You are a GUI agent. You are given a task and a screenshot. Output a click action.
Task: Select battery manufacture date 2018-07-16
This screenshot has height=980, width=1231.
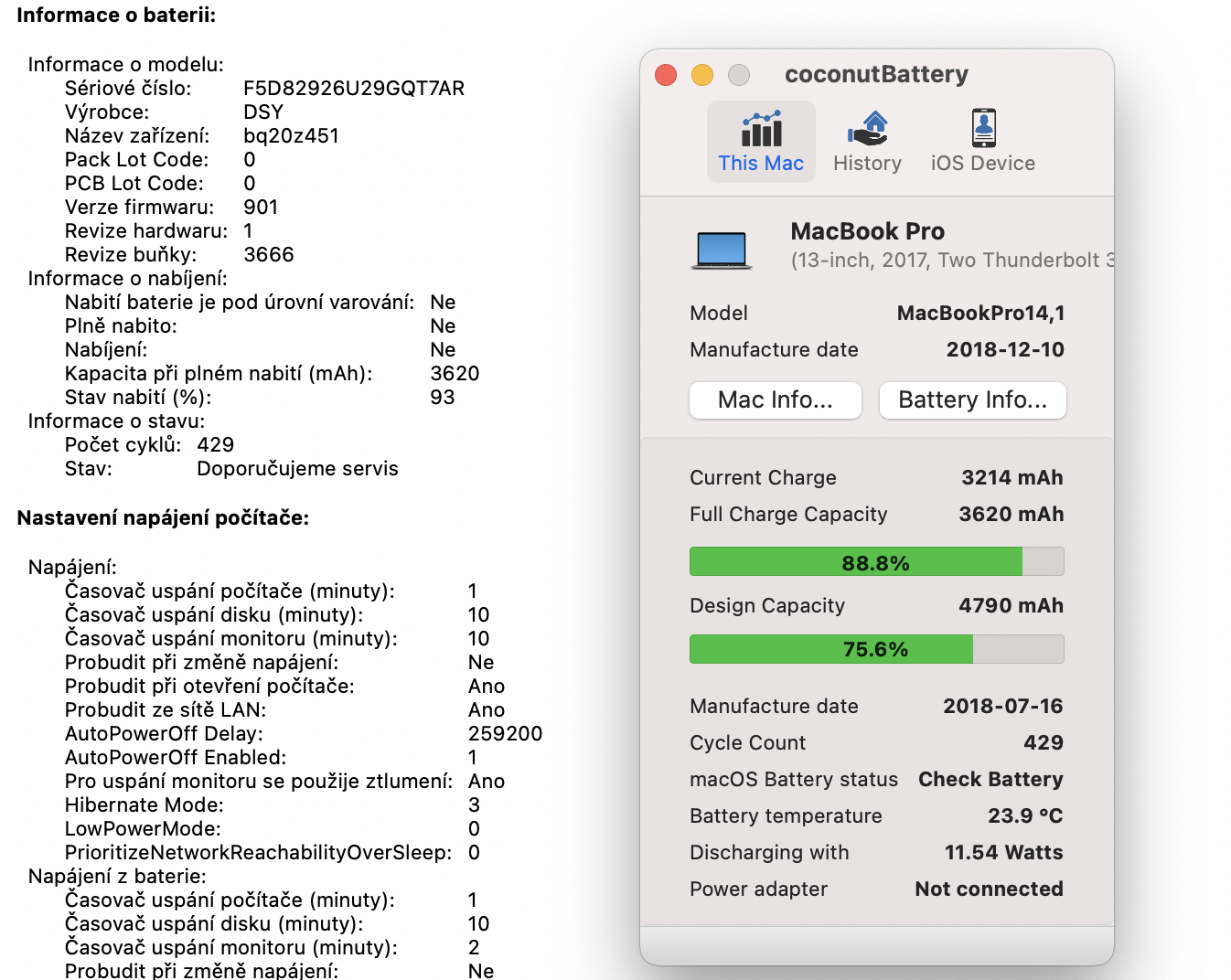point(1003,706)
